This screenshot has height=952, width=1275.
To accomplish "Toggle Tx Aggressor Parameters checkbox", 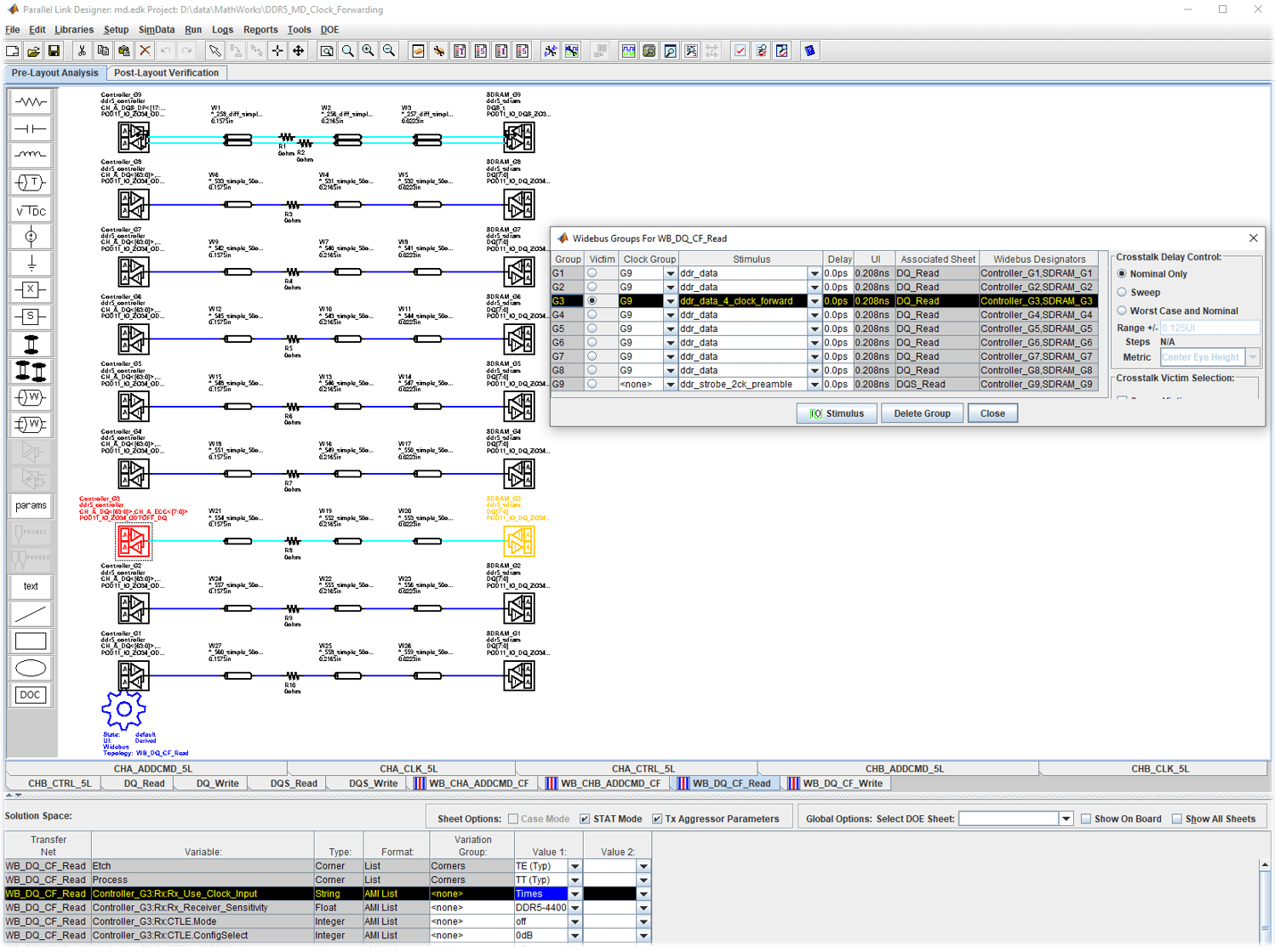I will point(657,818).
